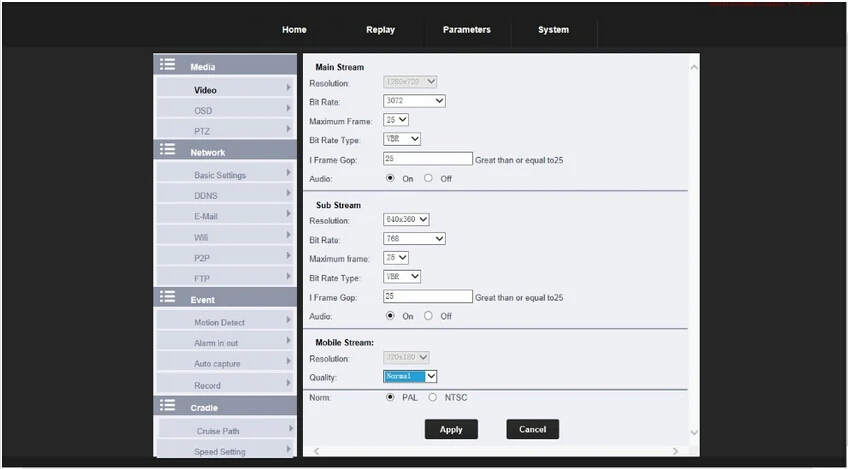Click the arrow beside E-Mail
The width and height of the screenshot is (848, 469).
289,214
